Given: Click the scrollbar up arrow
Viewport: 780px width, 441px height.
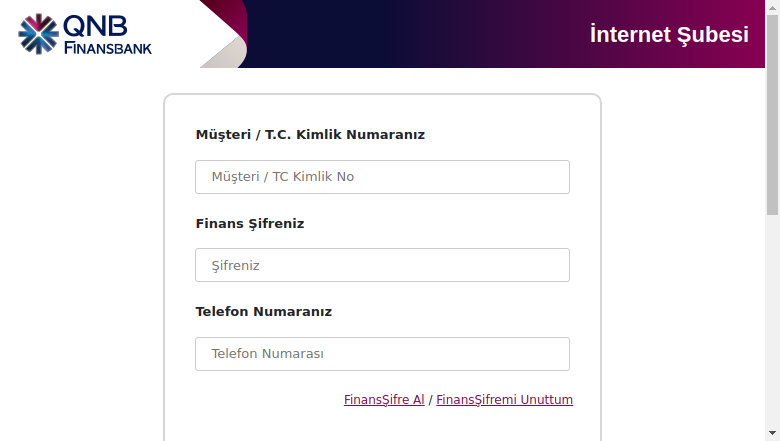Looking at the screenshot, I should (773, 7).
